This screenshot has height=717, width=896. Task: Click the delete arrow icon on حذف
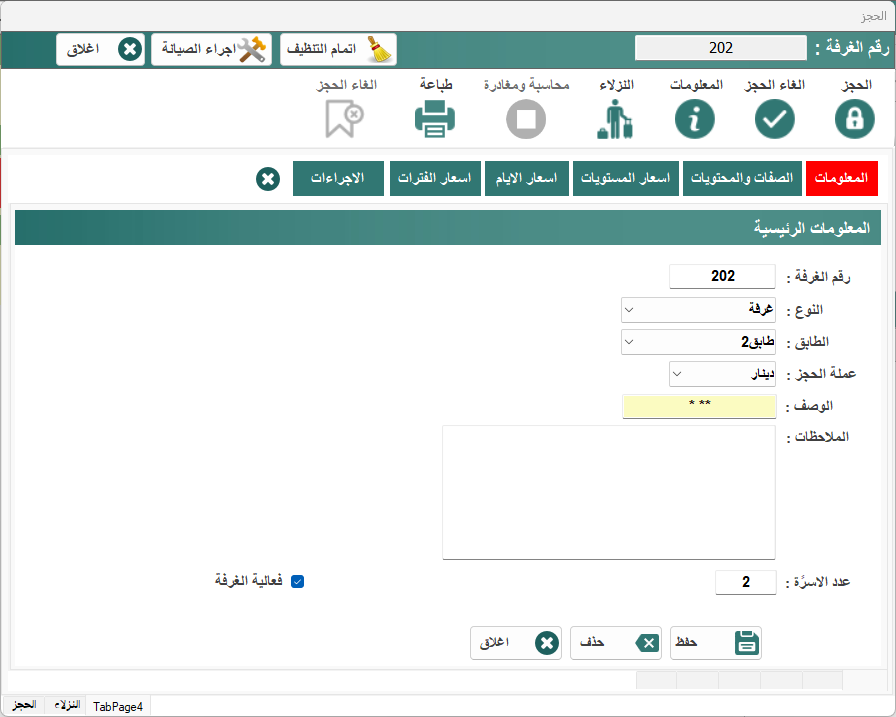point(647,643)
